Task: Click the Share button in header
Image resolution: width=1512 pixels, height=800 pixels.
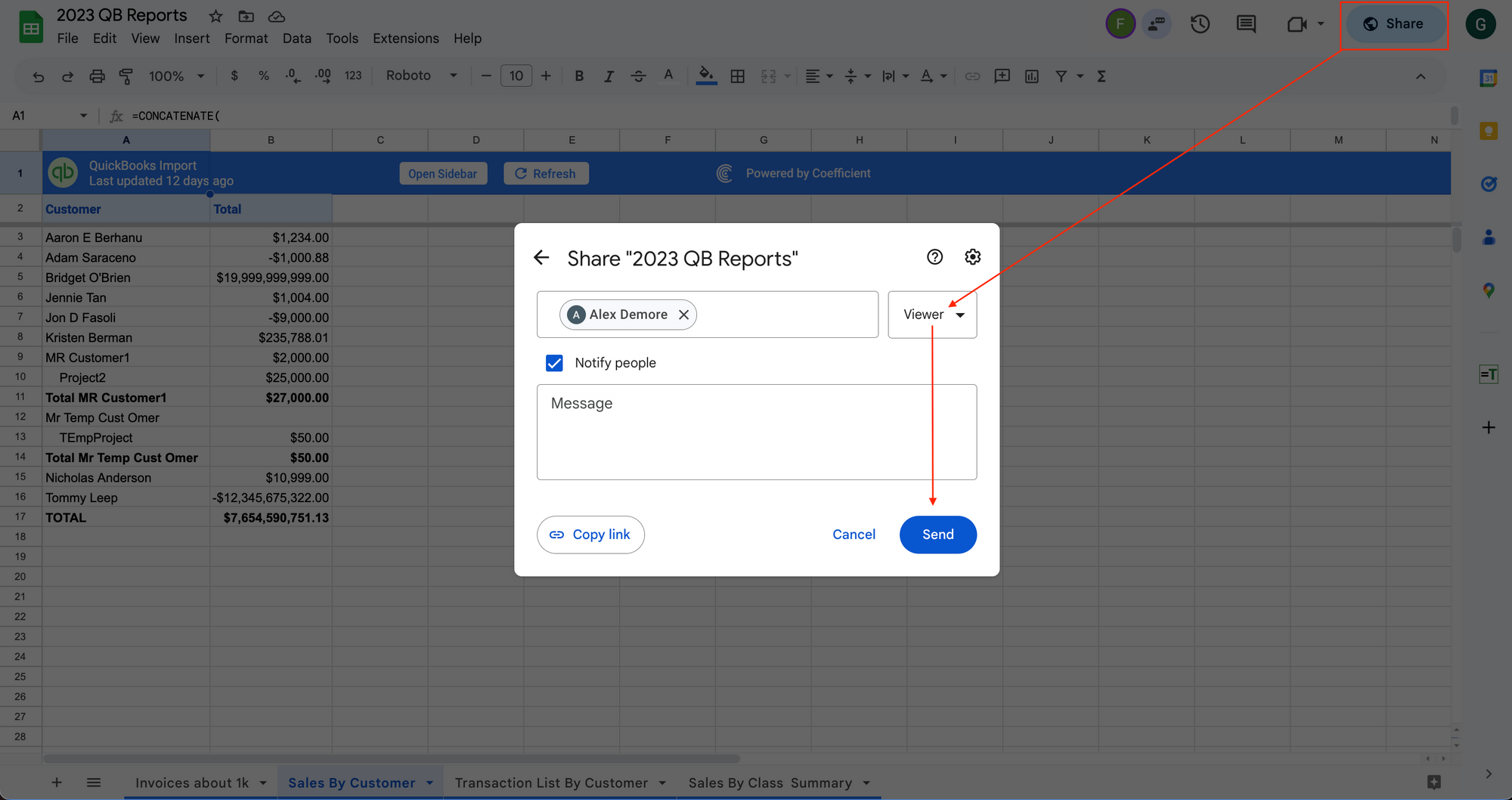Action: pyautogui.click(x=1394, y=24)
